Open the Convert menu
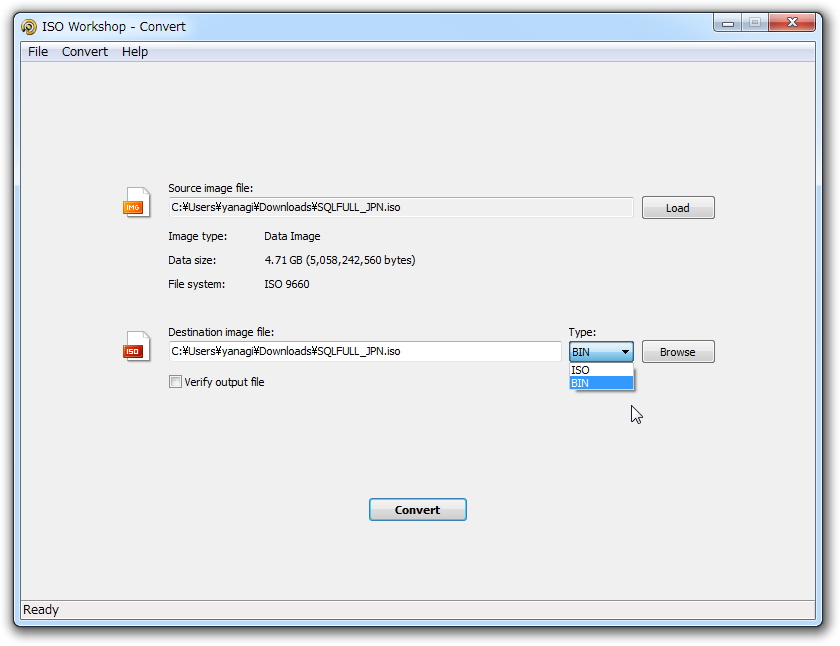This screenshot has height=646, width=840. 85,51
